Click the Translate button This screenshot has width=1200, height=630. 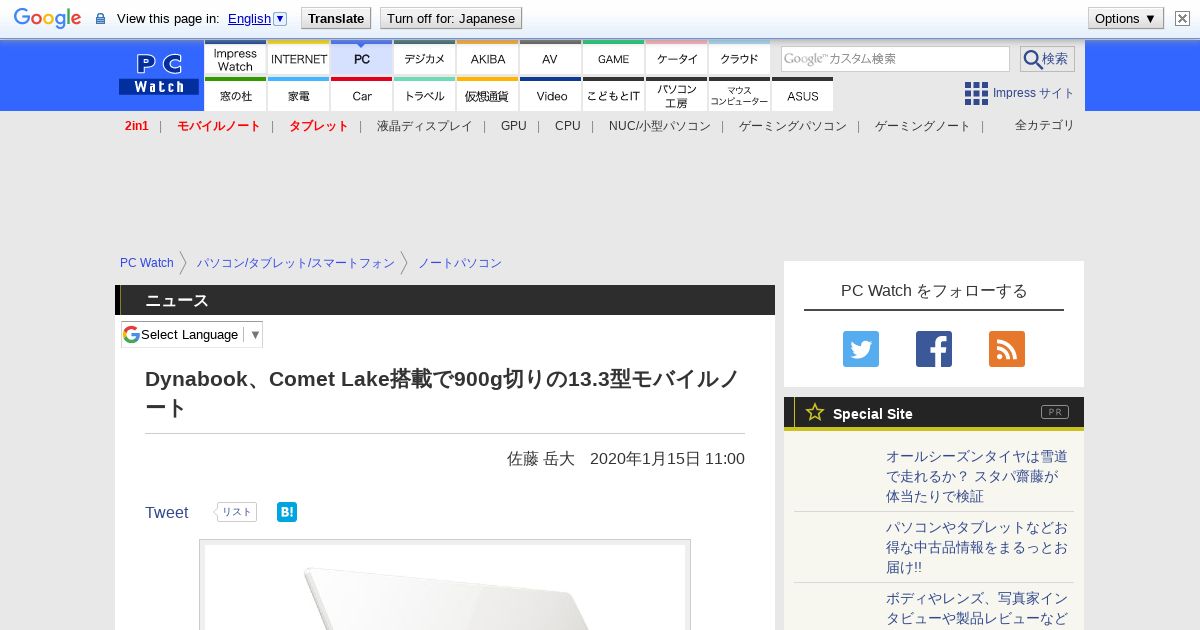point(336,18)
